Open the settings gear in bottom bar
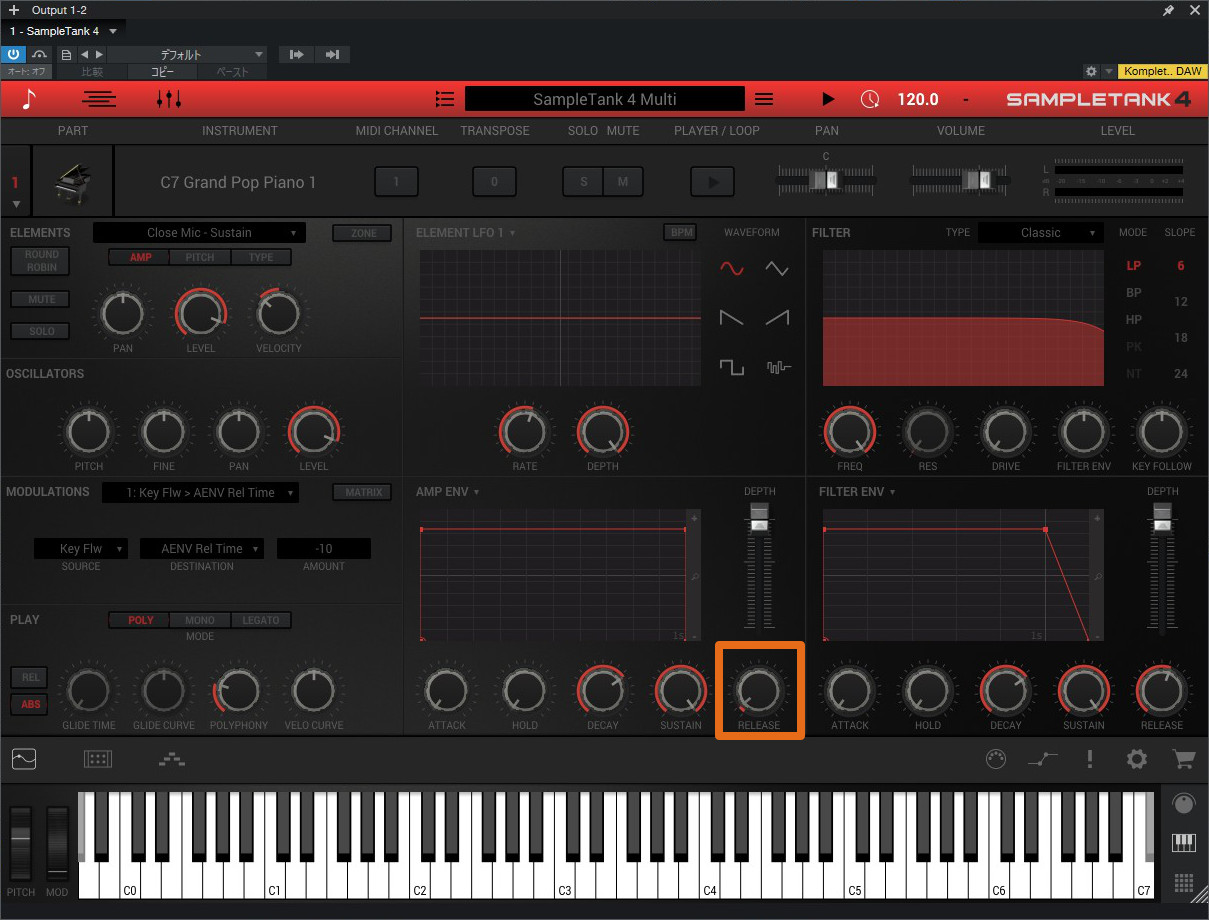 pos(1137,759)
